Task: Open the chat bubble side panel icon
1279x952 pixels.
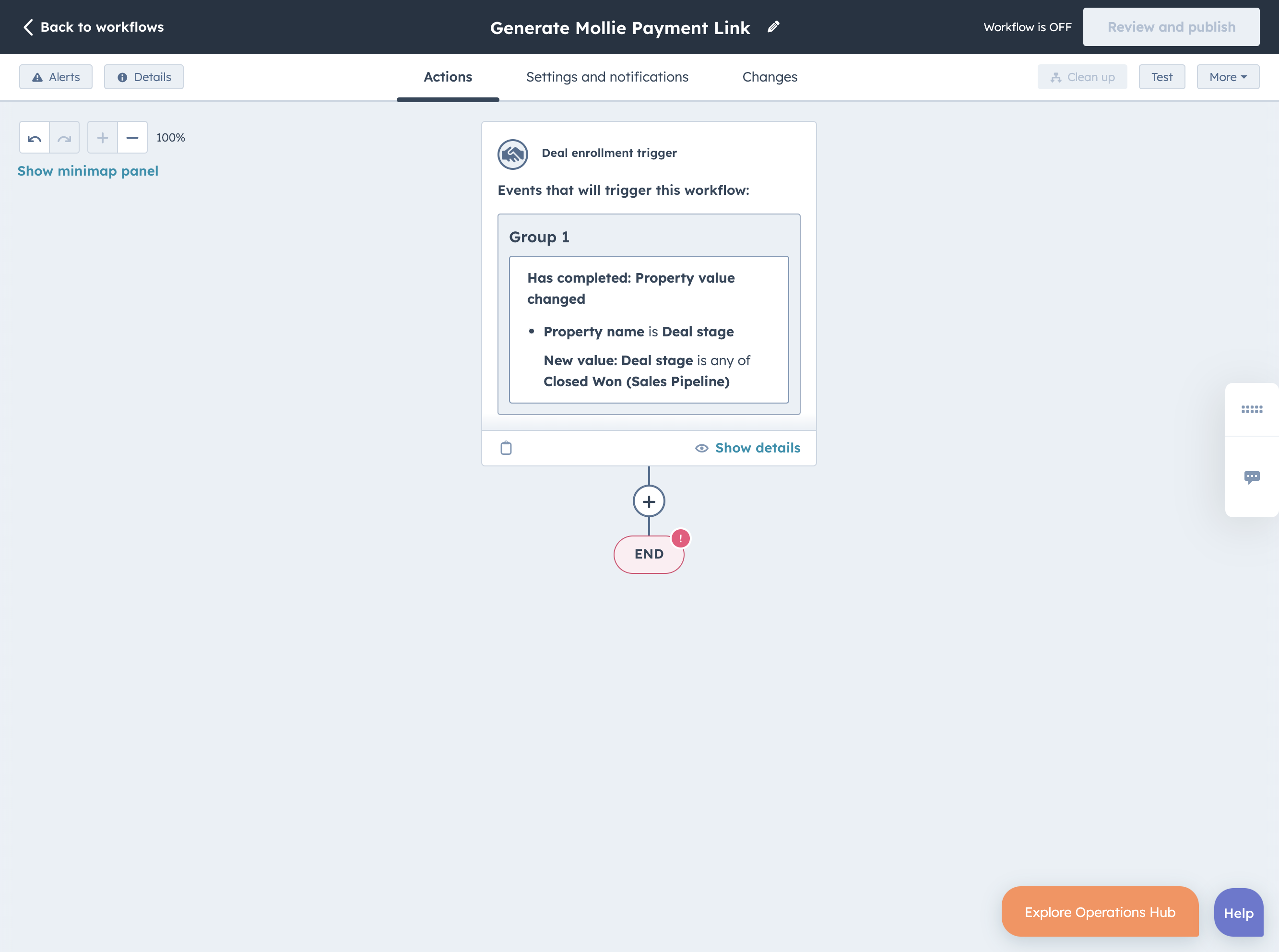Action: click(x=1251, y=477)
